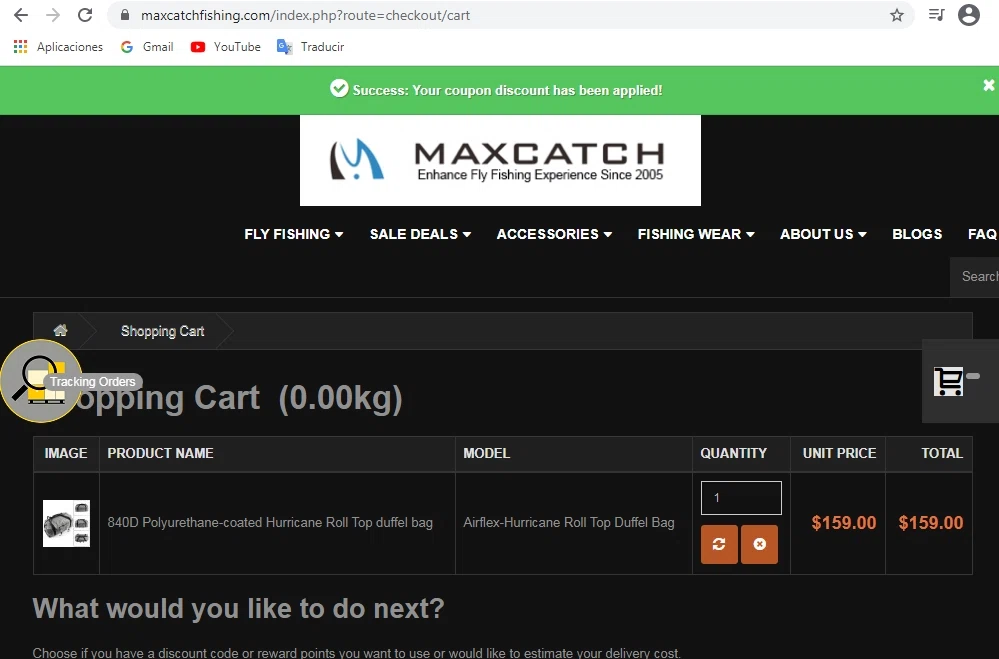Click the browser forward arrow
Image resolution: width=999 pixels, height=659 pixels.
click(53, 15)
